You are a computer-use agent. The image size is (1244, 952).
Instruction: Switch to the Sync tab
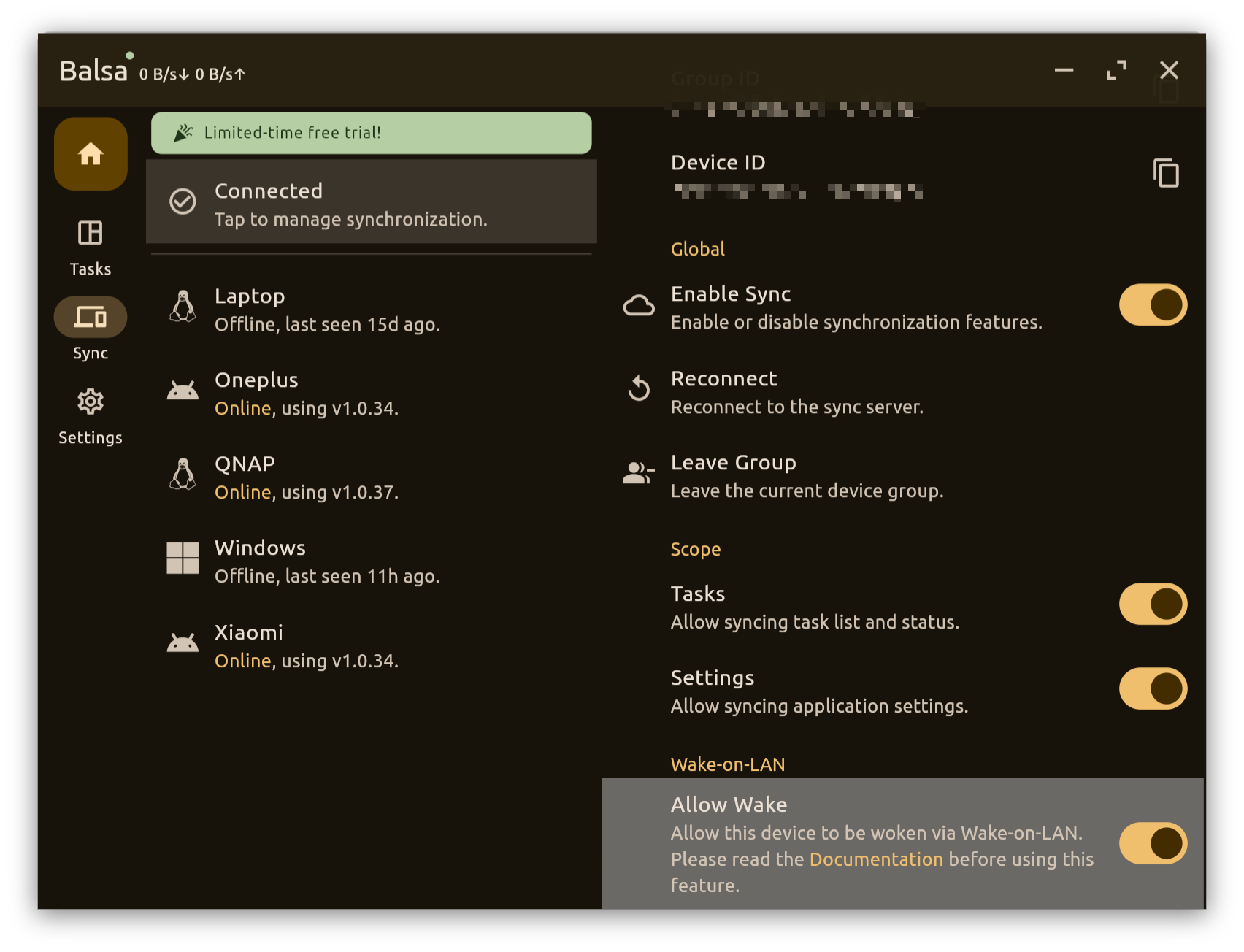[91, 329]
